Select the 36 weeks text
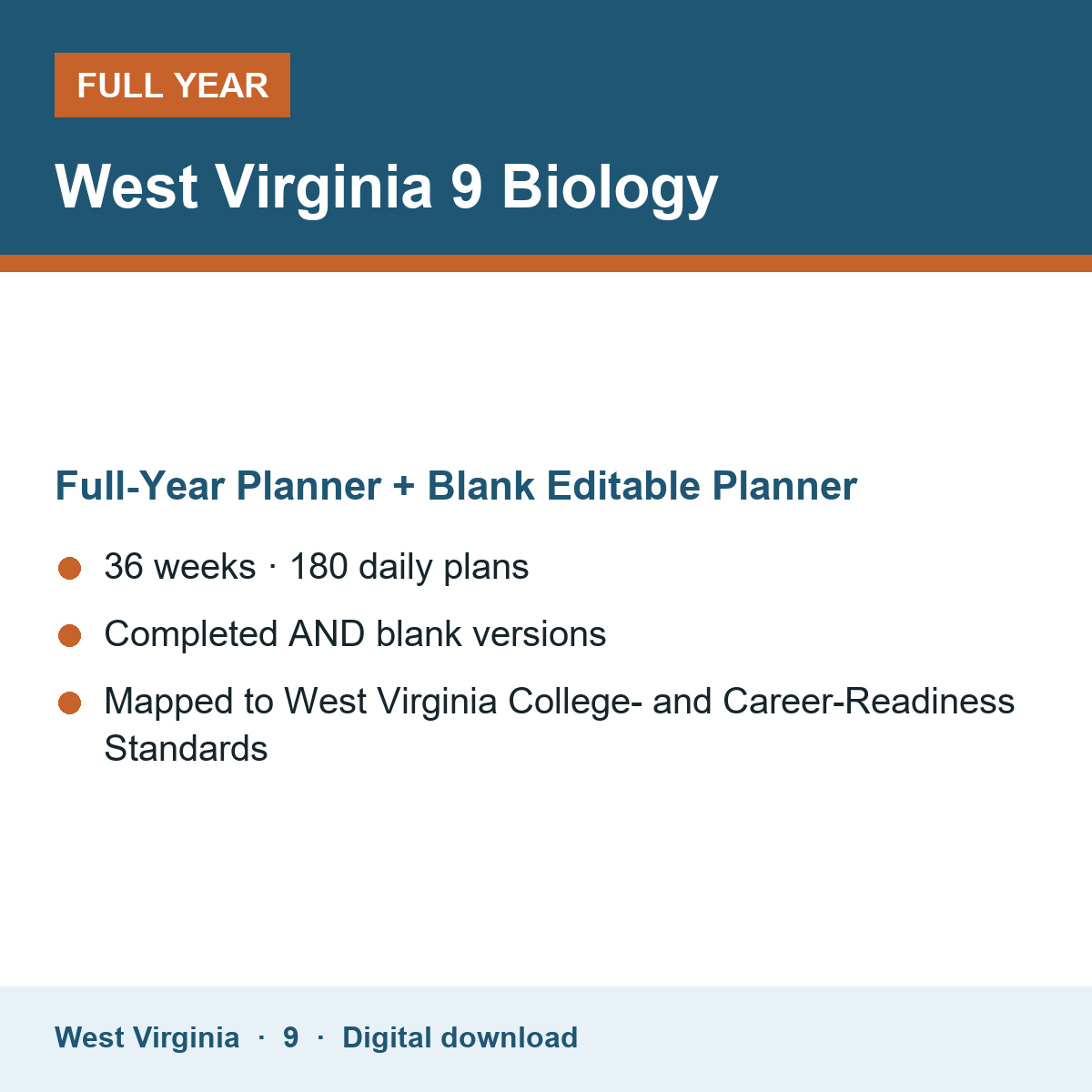This screenshot has width=1092, height=1092. [x=180, y=567]
